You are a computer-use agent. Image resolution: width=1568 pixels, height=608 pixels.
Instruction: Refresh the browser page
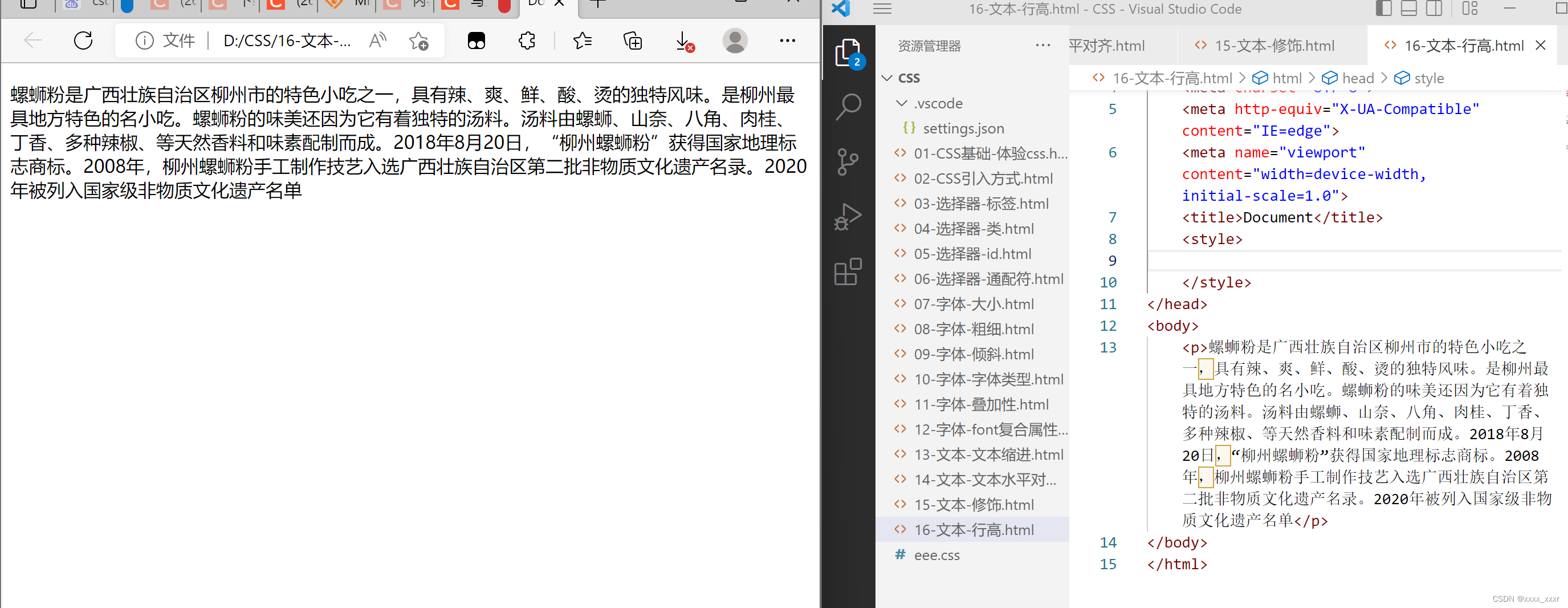83,41
